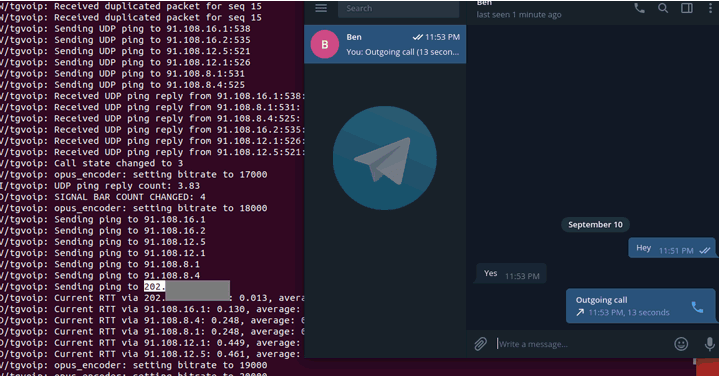Click the 11:53 PM timestamp in chat list
Image resolution: width=719 pixels, height=376 pixels.
click(x=442, y=37)
